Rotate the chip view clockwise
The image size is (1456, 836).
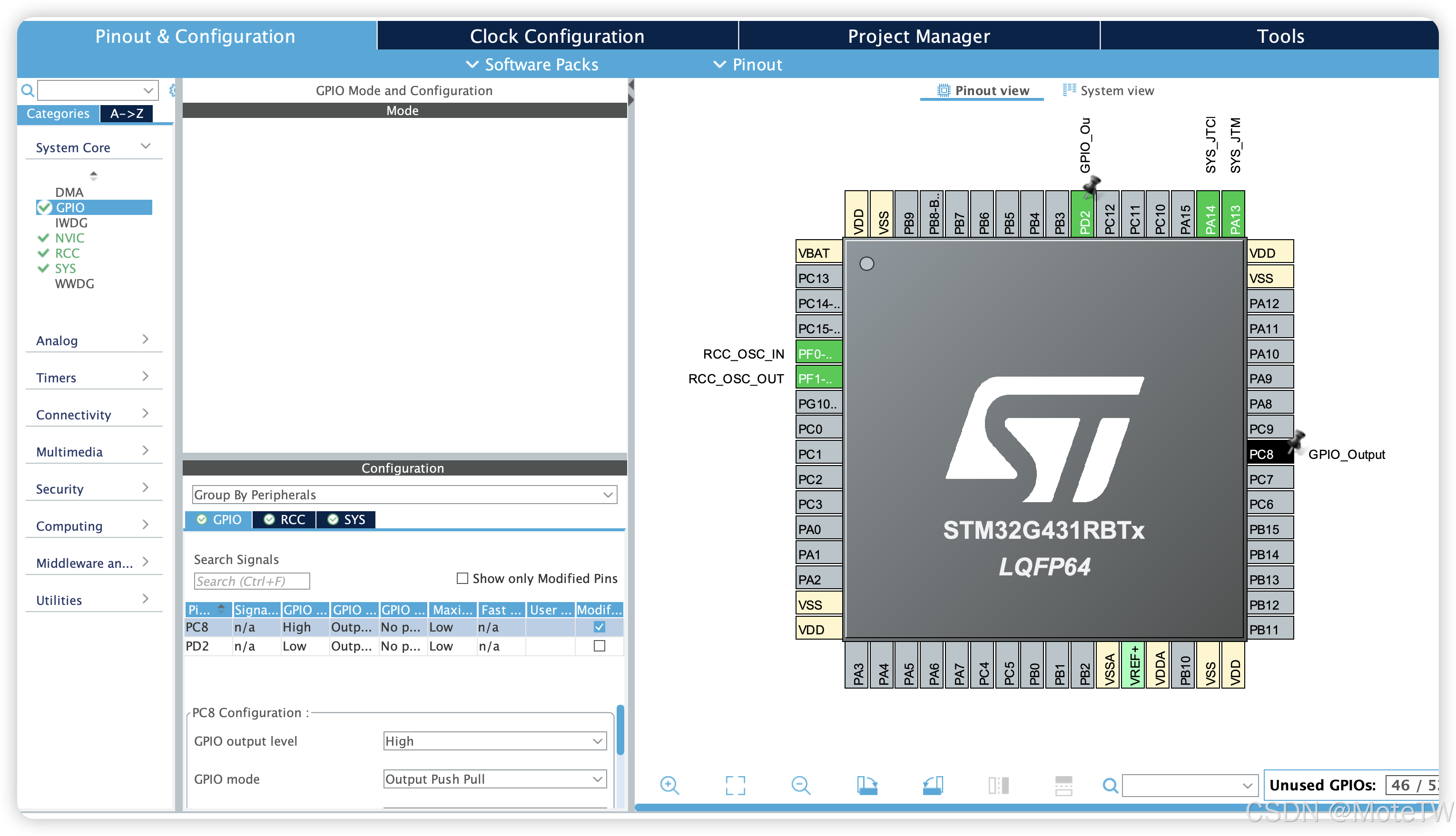pyautogui.click(x=867, y=785)
